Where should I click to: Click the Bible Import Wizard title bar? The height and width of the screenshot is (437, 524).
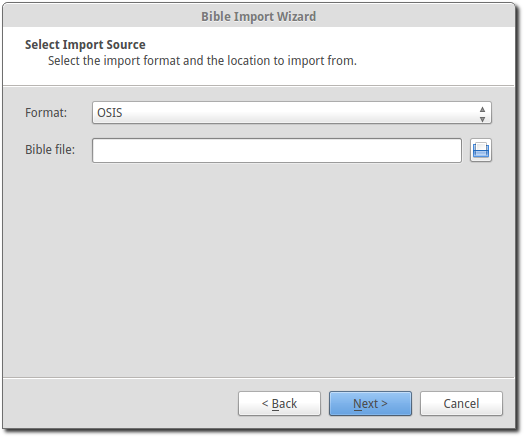click(259, 16)
